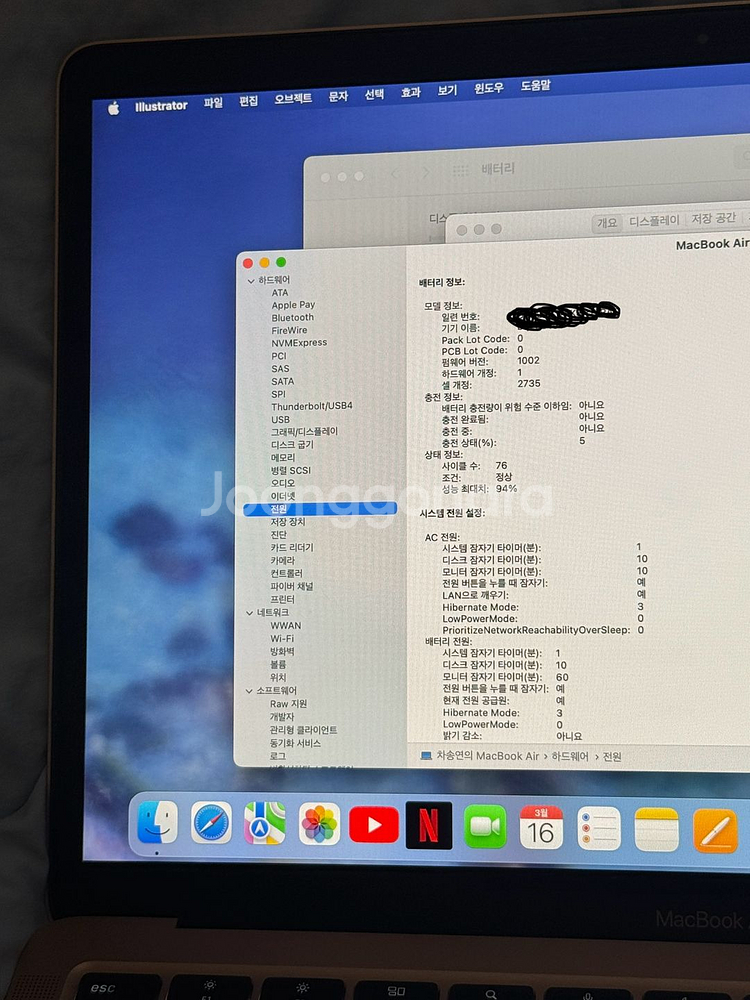This screenshot has height=1000, width=750.
Task: Select Wi-Fi under 네트워크
Action: 282,638
